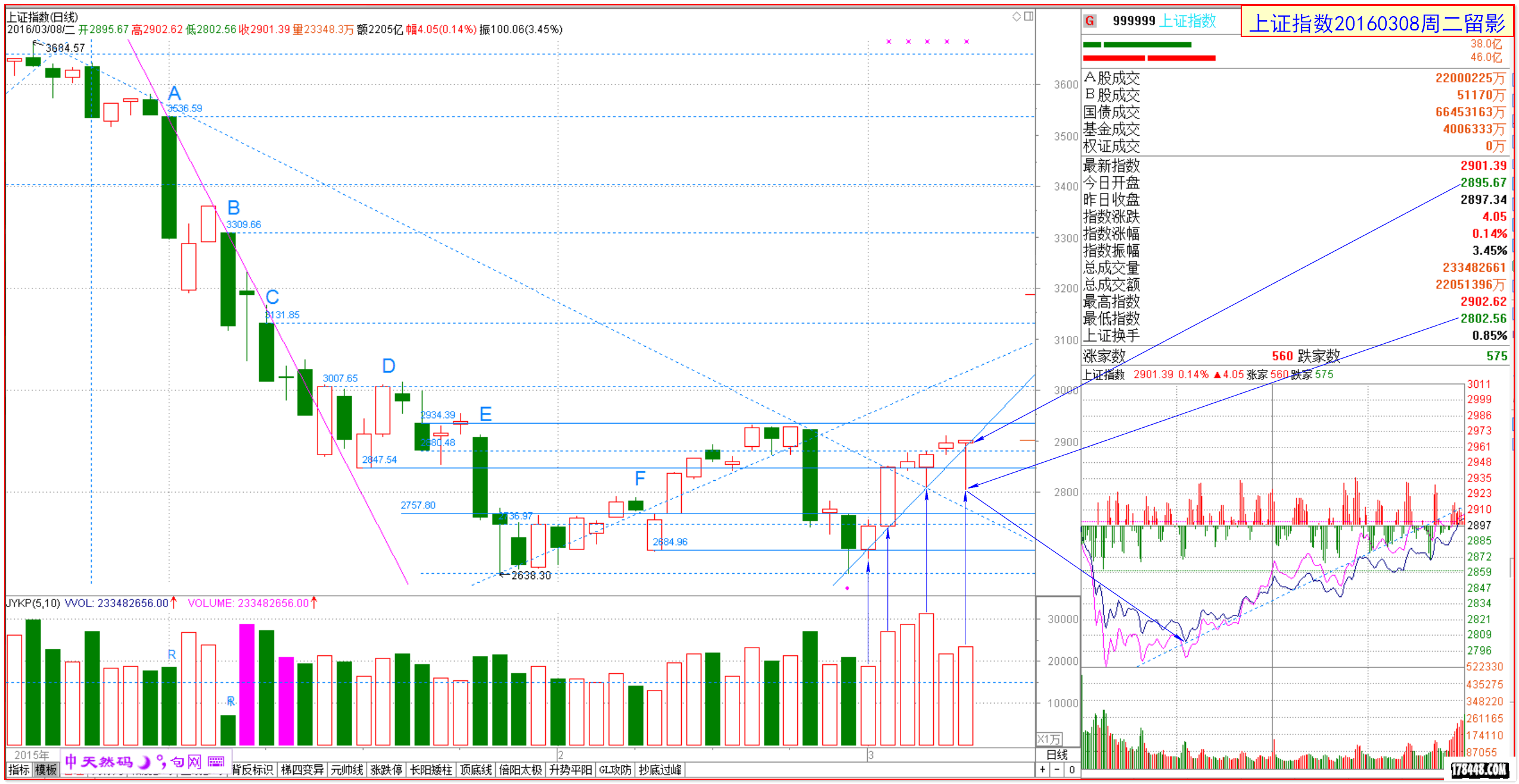Click the 权证成交 row label
1519x784 pixels.
[x=1111, y=146]
